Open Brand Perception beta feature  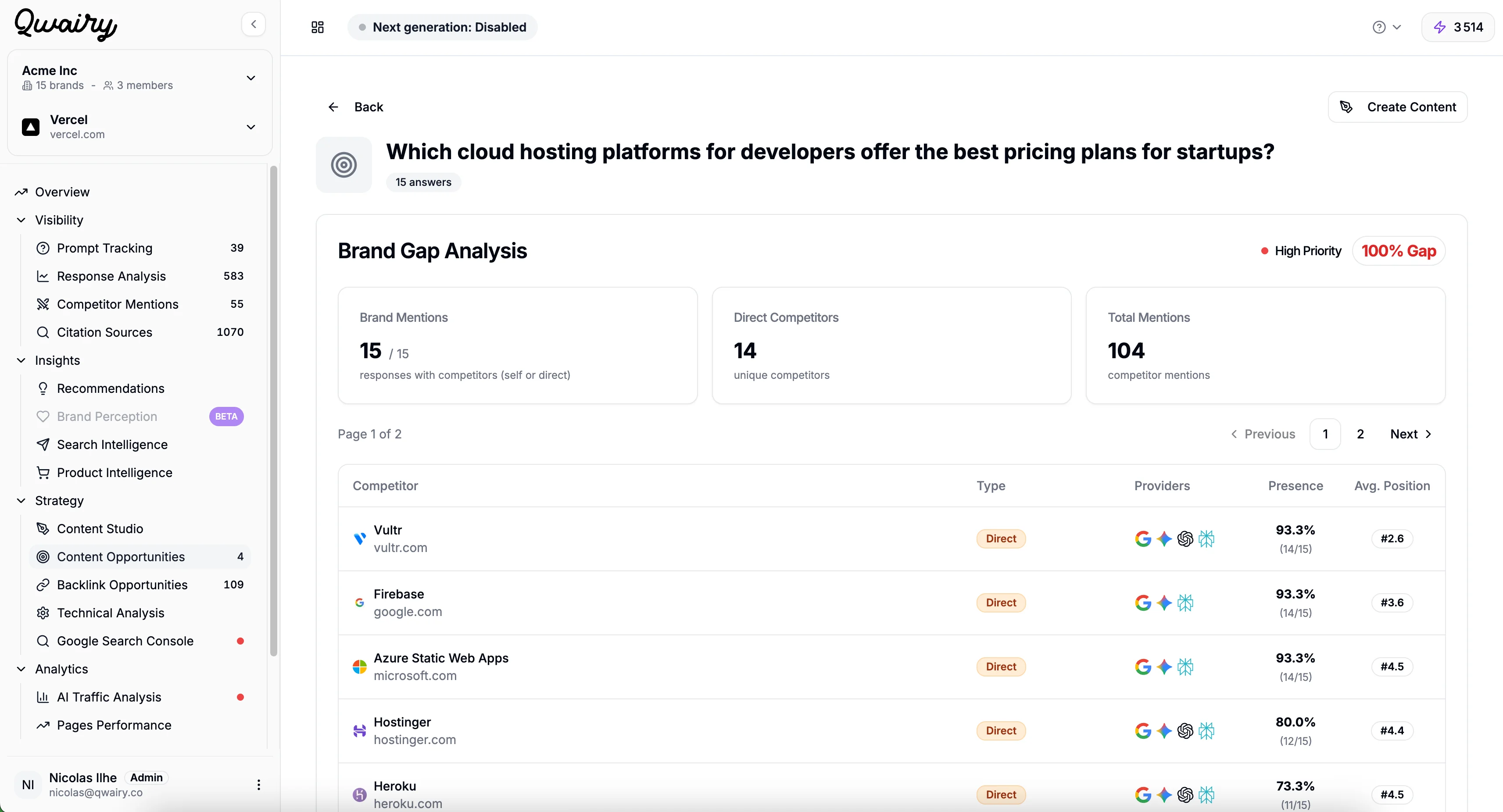tap(107, 416)
